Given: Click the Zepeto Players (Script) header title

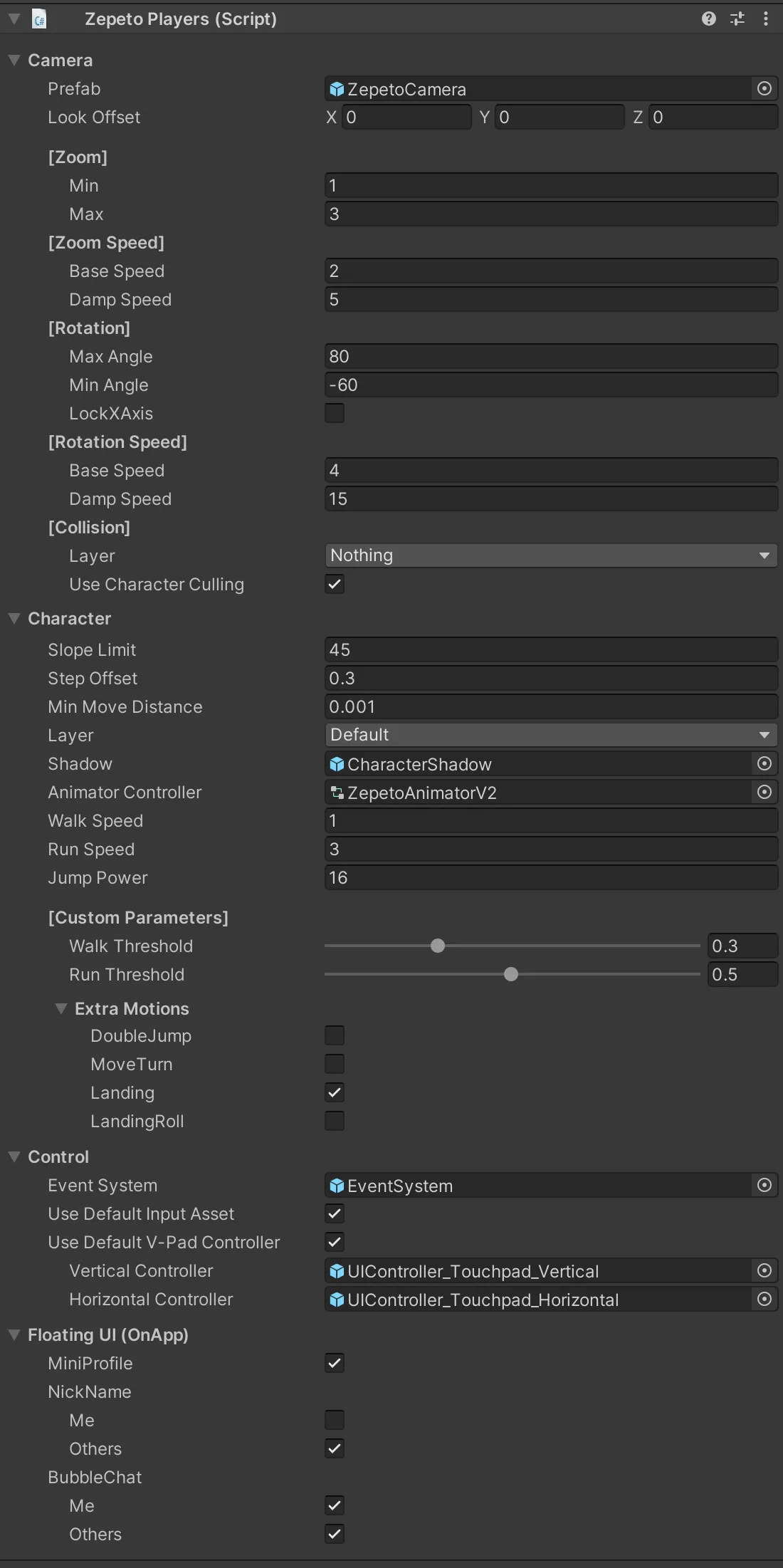Looking at the screenshot, I should click(x=181, y=19).
